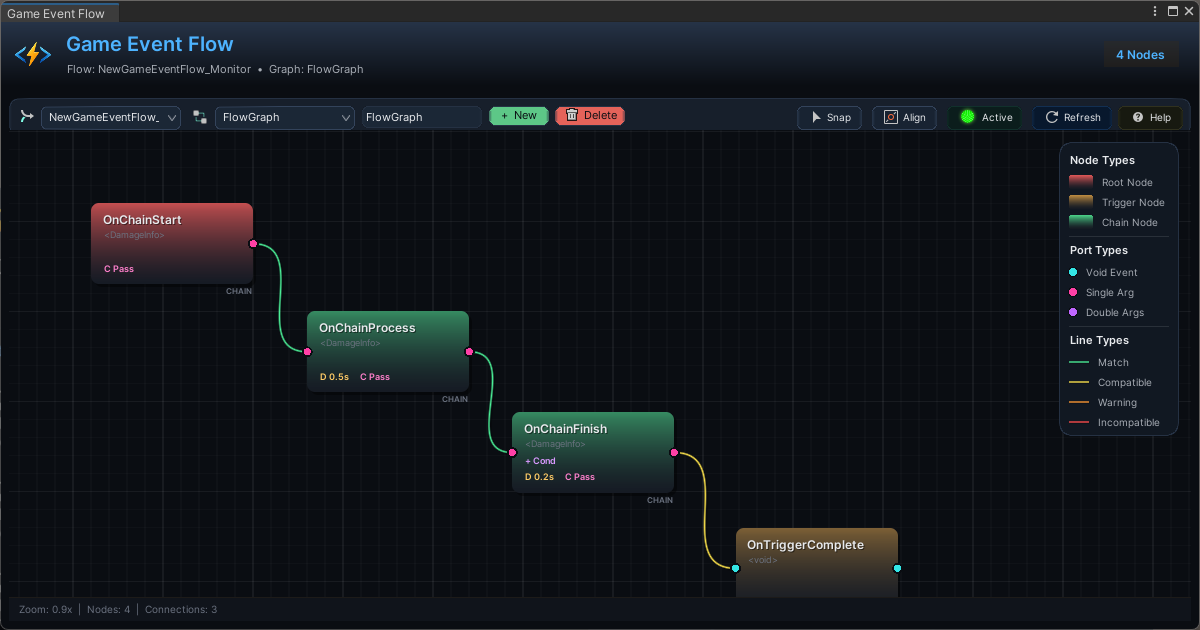Click the Node Types legend heading

1102,160
